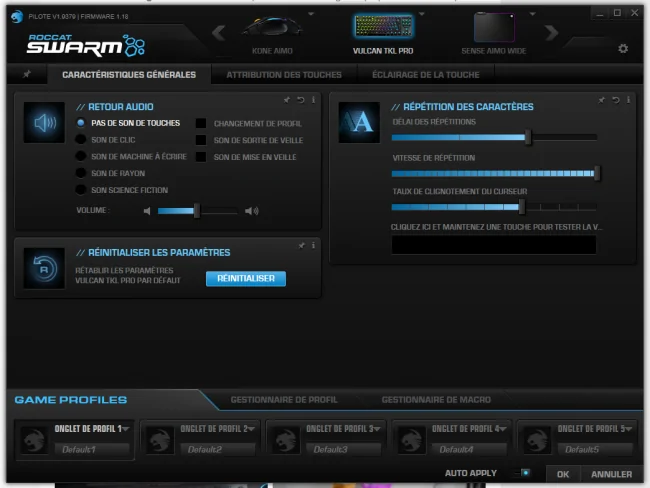Click the volume high speaker icon
The width and height of the screenshot is (650, 488).
coord(252,211)
